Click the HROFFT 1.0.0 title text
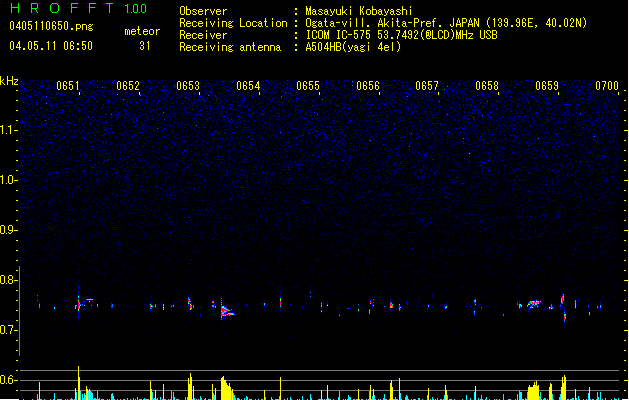The height and width of the screenshot is (400, 629). pyautogui.click(x=79, y=8)
